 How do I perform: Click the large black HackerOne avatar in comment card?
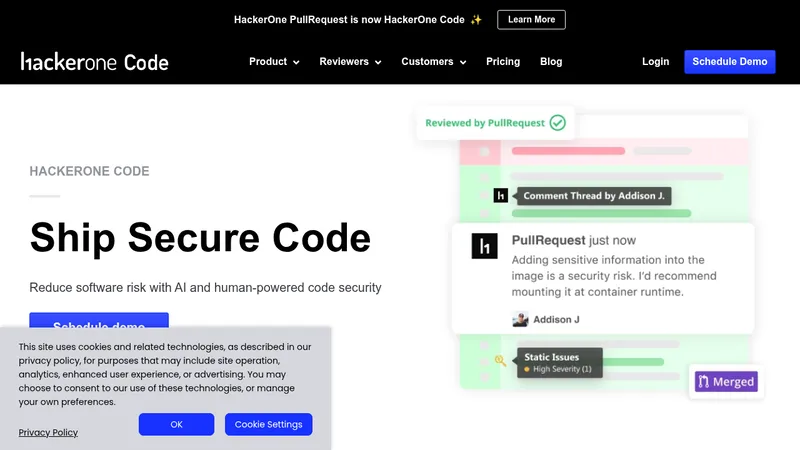[x=484, y=246]
